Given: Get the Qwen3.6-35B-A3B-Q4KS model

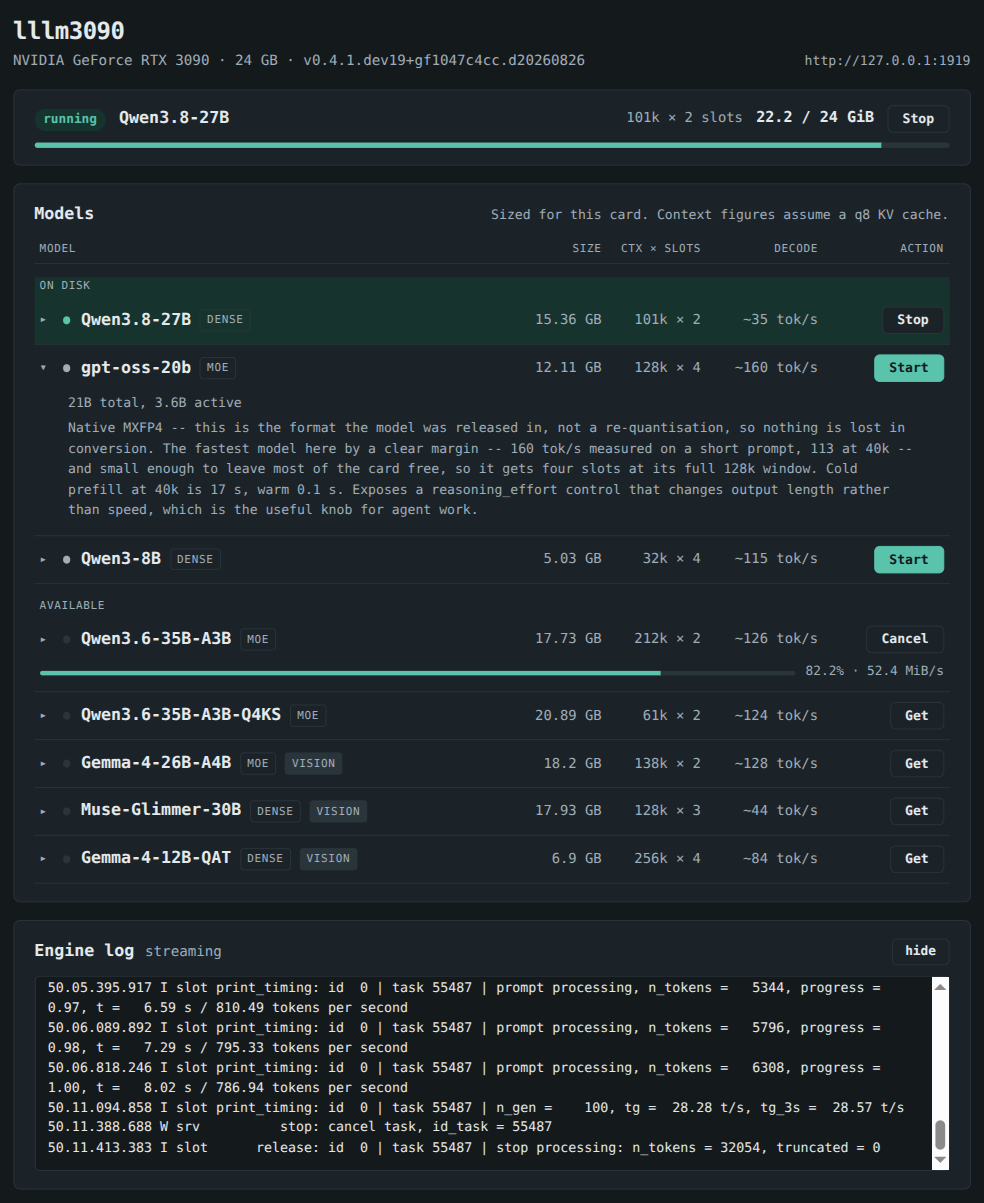Looking at the screenshot, I should pos(917,716).
